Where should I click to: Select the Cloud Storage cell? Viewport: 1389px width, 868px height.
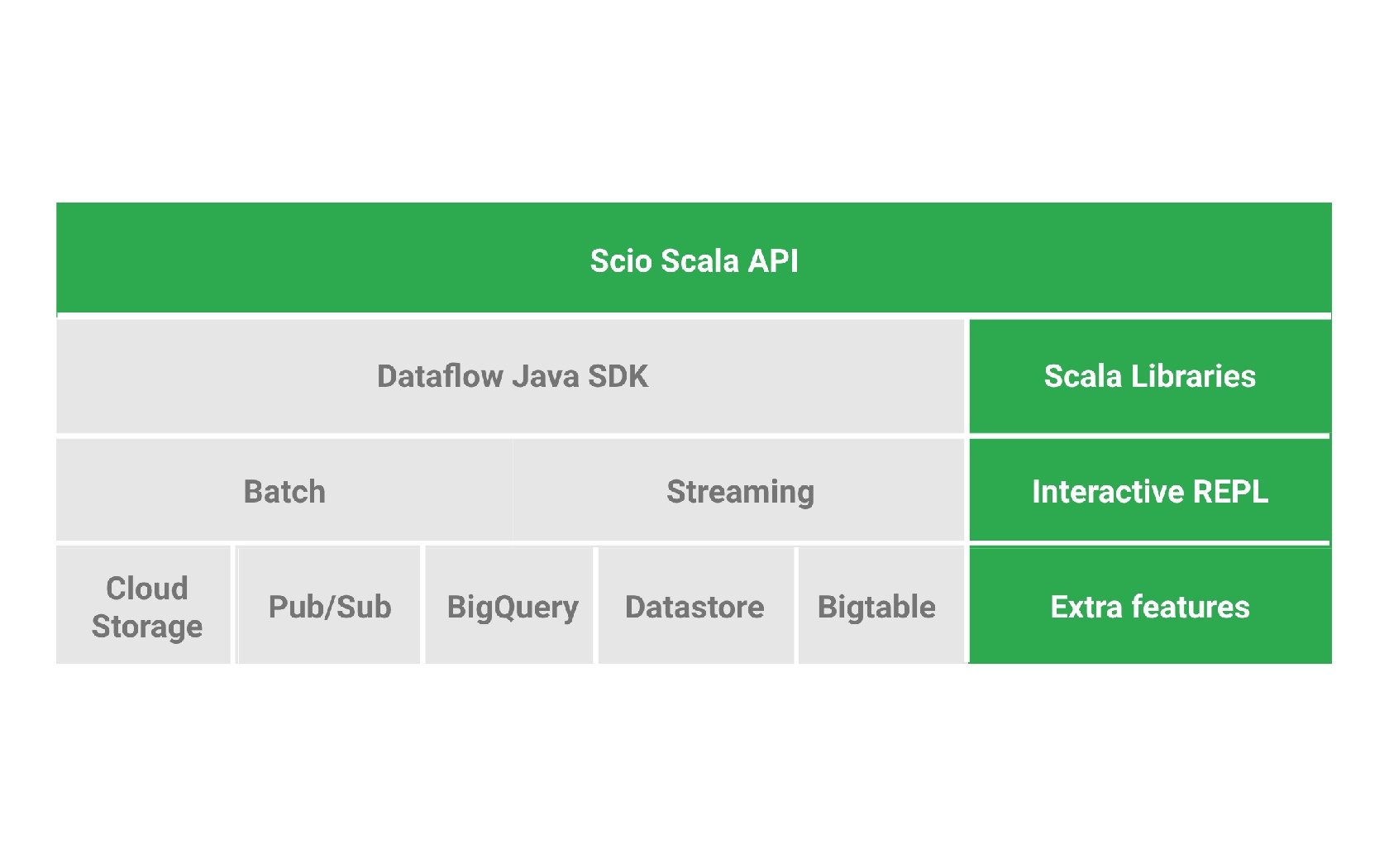click(x=145, y=607)
